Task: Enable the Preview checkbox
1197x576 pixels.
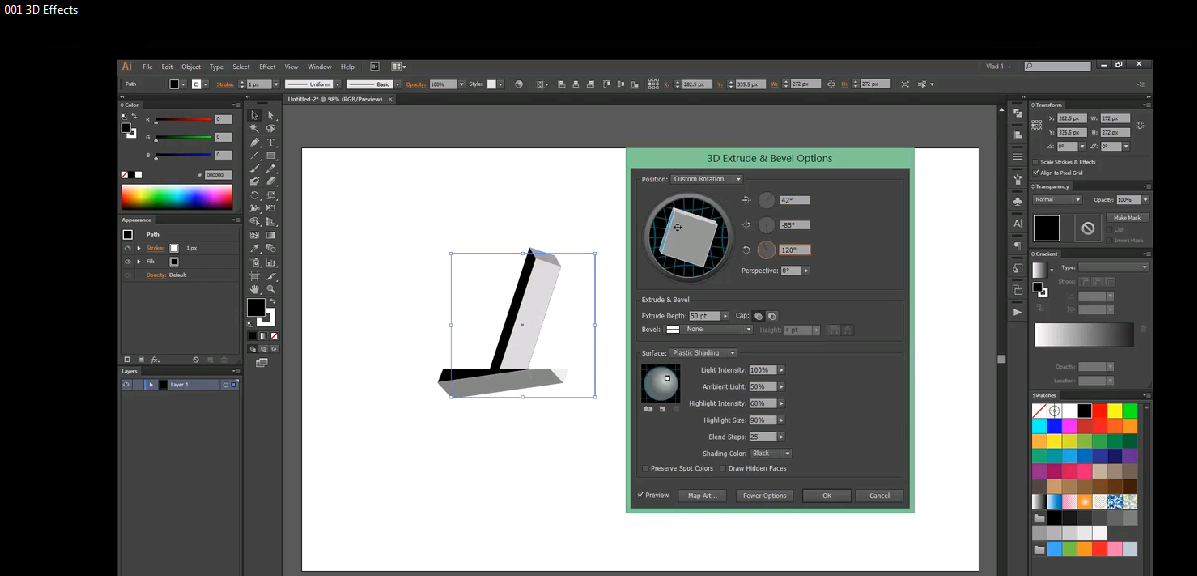Action: (x=641, y=493)
